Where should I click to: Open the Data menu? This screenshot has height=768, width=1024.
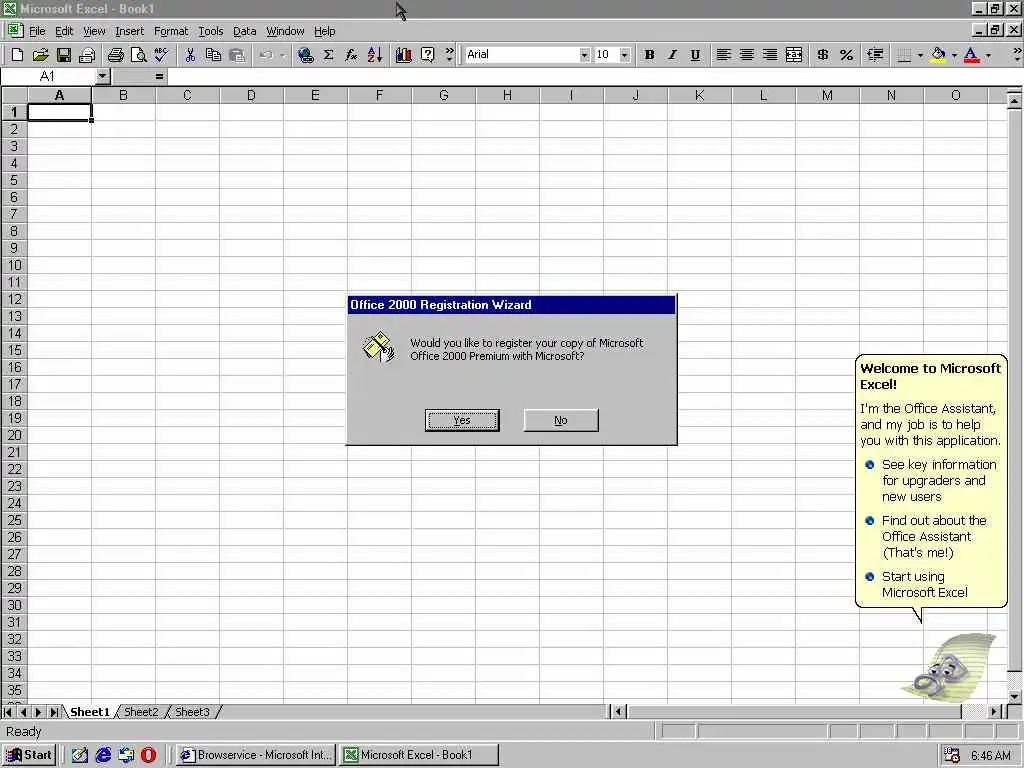coord(244,31)
